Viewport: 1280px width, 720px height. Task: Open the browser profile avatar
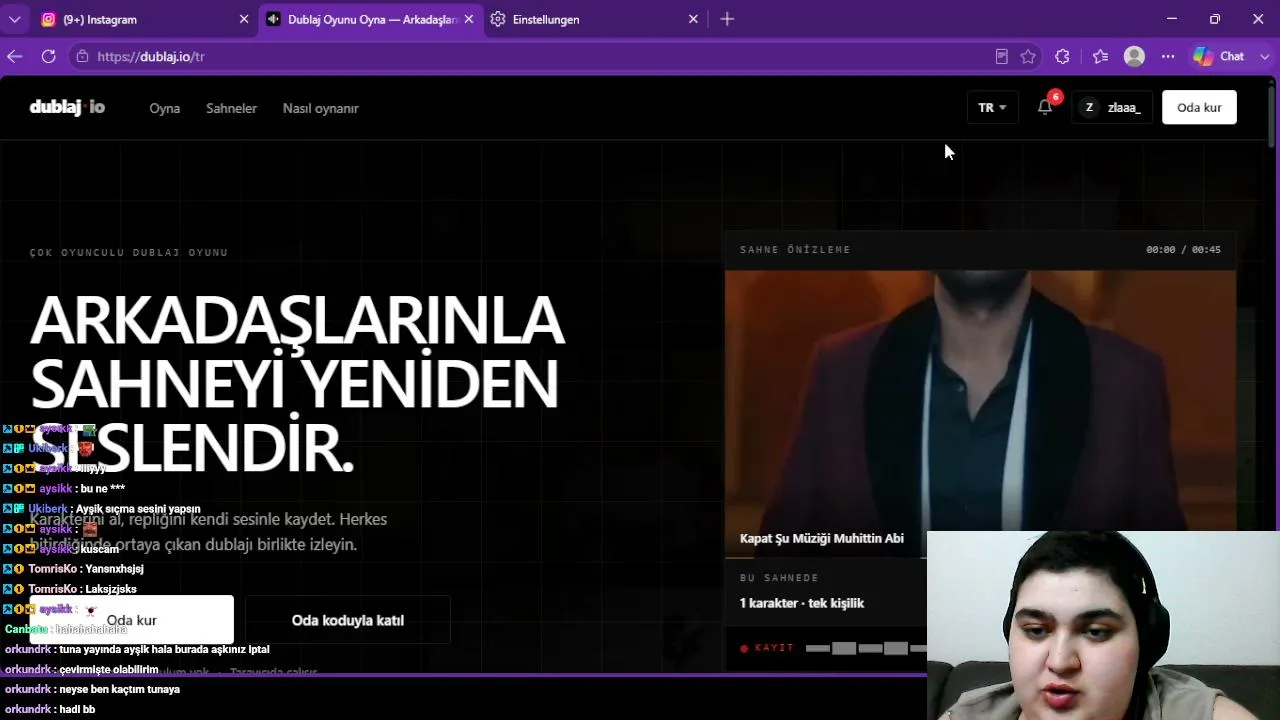pos(1134,57)
